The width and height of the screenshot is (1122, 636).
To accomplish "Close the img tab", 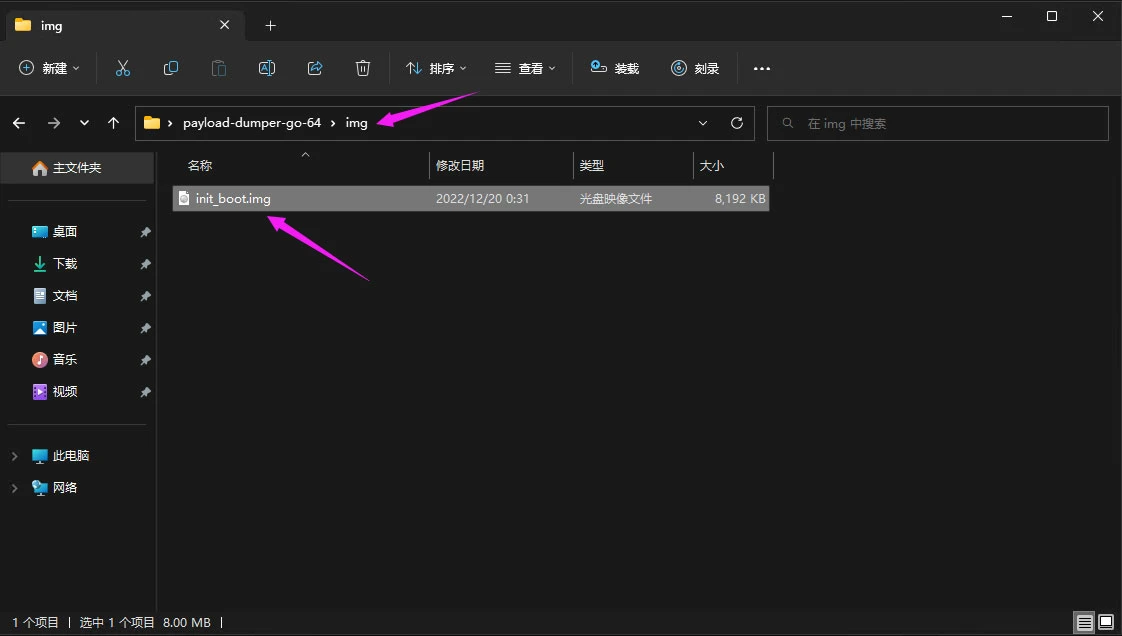I will click(225, 25).
